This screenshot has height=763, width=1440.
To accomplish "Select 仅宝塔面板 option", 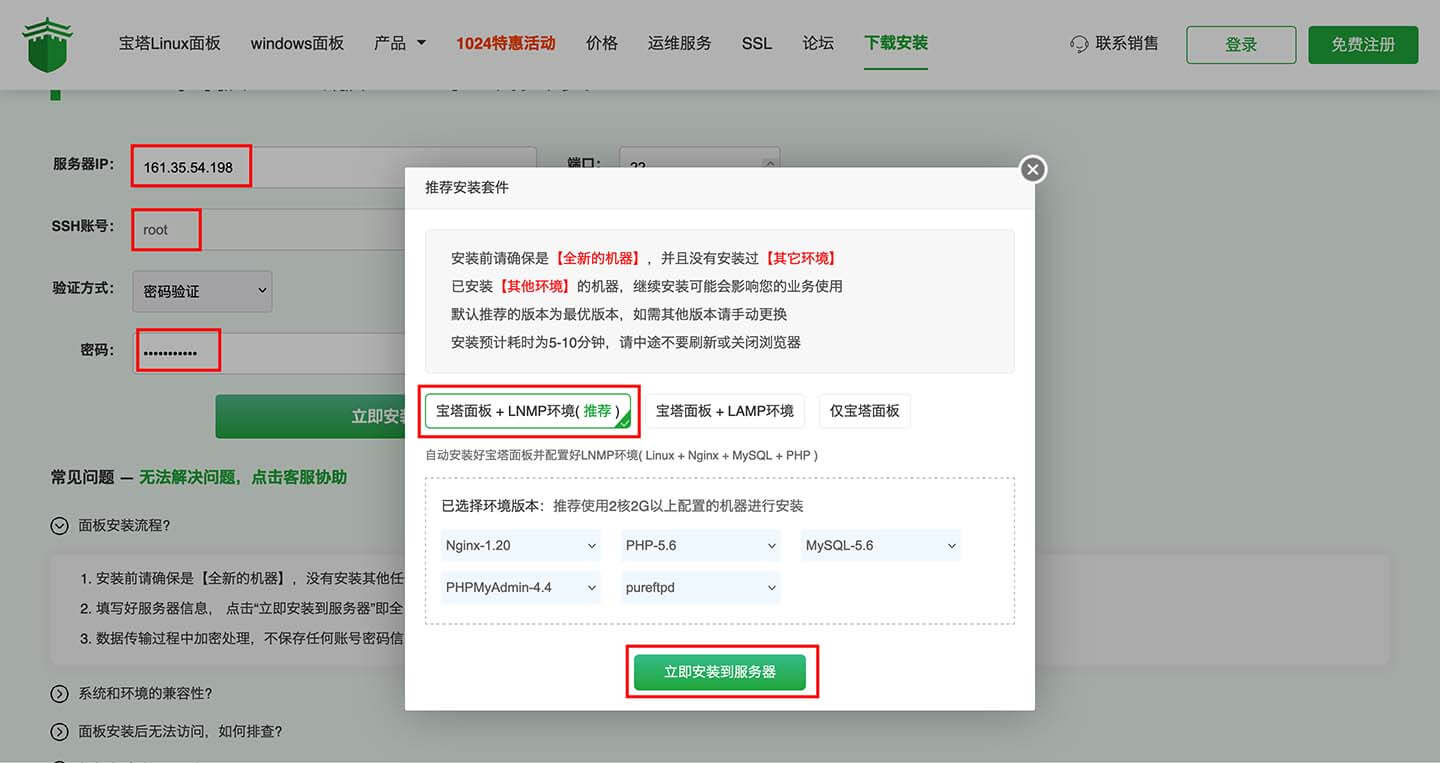I will [865, 411].
